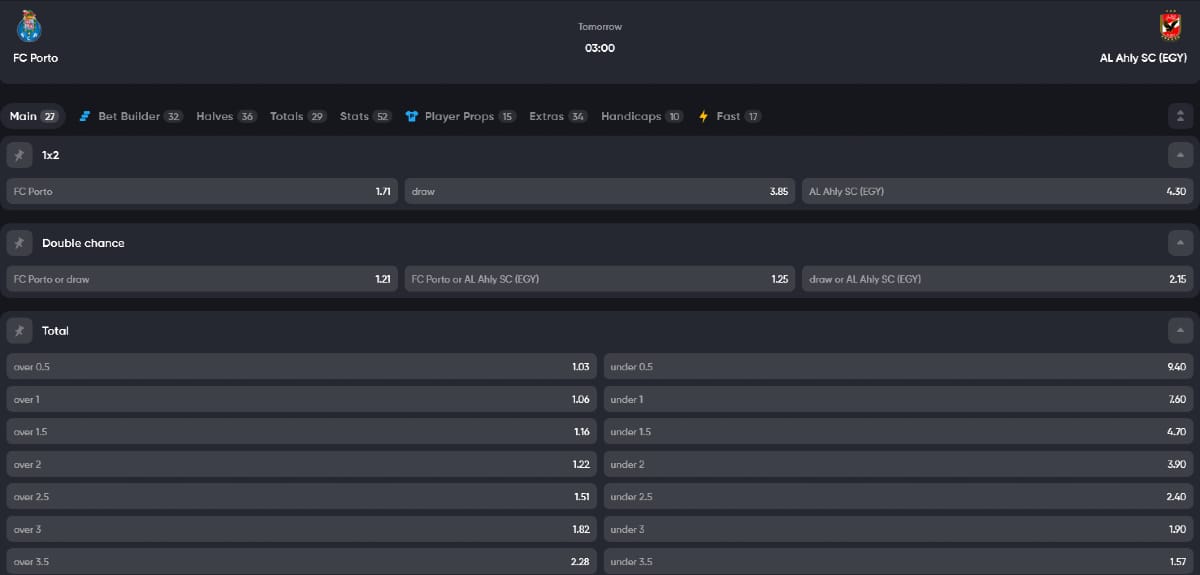
Task: Click the FC Porto club crest
Action: (29, 26)
